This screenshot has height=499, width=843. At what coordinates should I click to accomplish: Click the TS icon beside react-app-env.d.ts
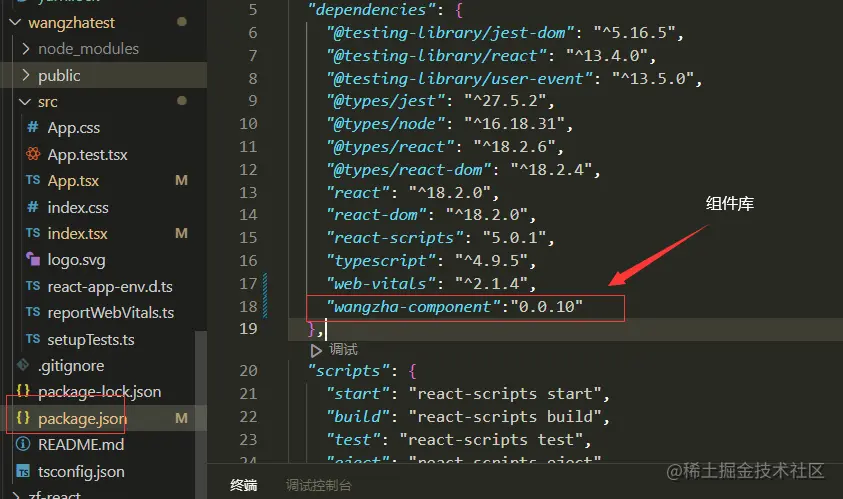(33, 286)
